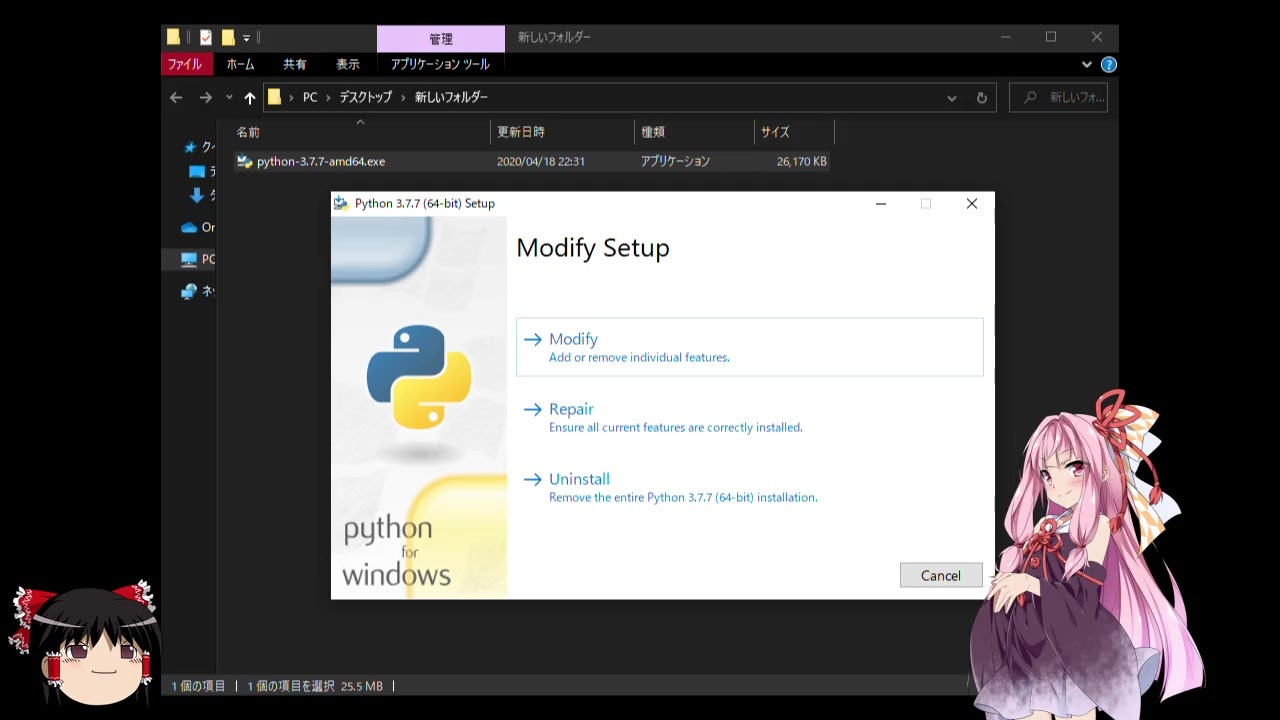Navigate forward with Explorer's forward arrow
1280x720 pixels.
click(205, 97)
